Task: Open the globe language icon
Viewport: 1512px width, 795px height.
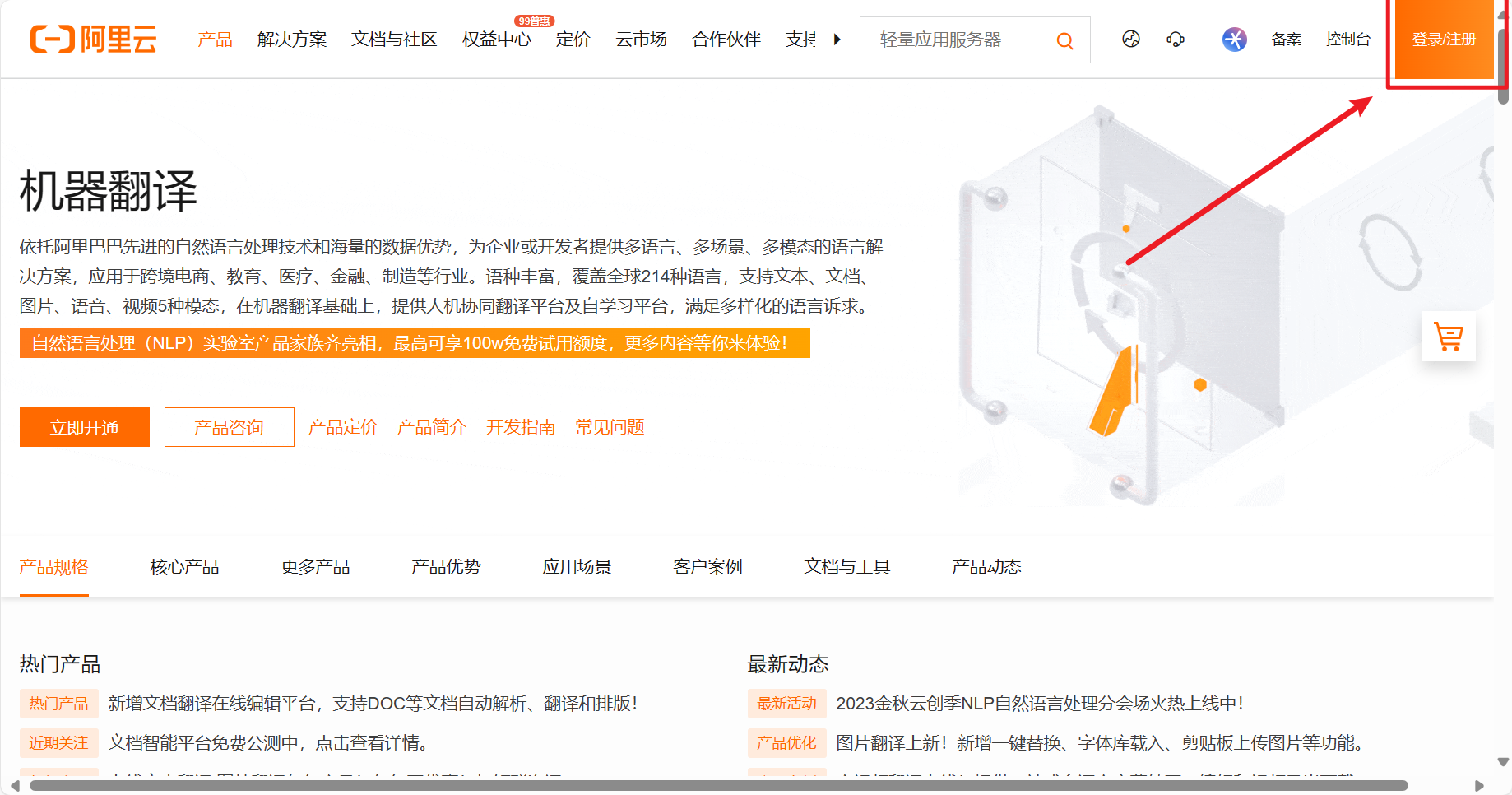Action: 1131,39
